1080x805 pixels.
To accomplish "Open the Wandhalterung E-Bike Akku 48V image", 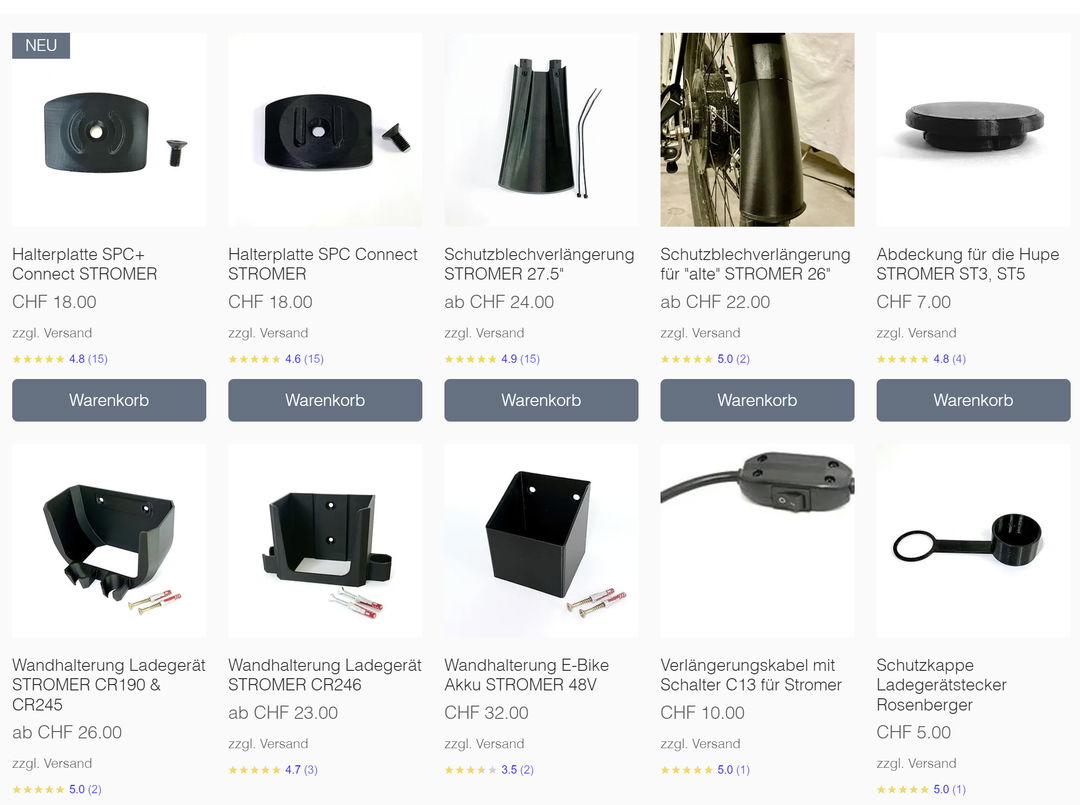I will 541,541.
